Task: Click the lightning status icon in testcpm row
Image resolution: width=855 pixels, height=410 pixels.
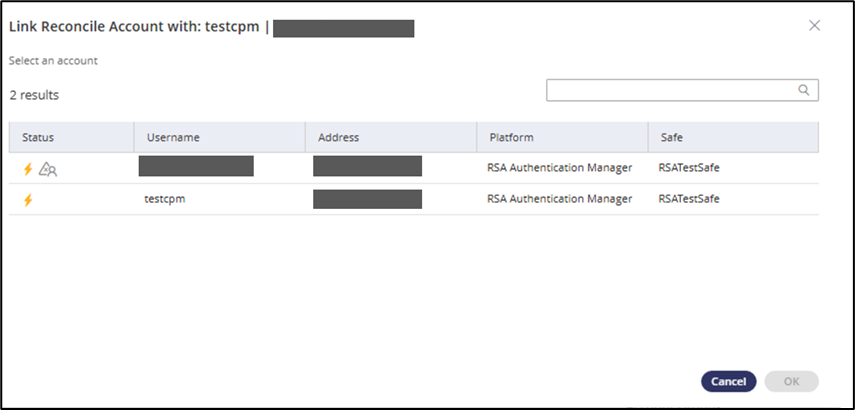Action: [28, 199]
